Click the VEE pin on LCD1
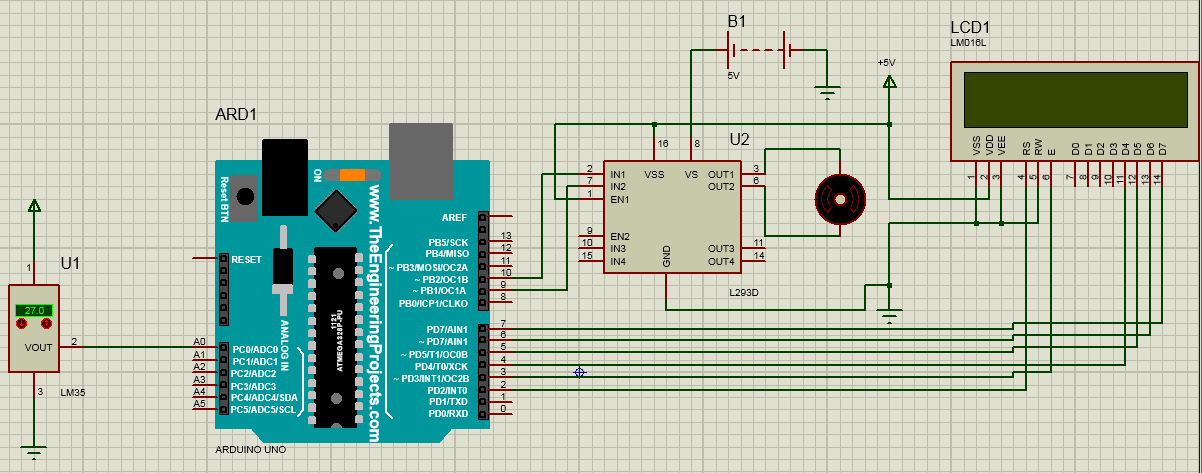This screenshot has width=1202, height=473. point(1002,147)
